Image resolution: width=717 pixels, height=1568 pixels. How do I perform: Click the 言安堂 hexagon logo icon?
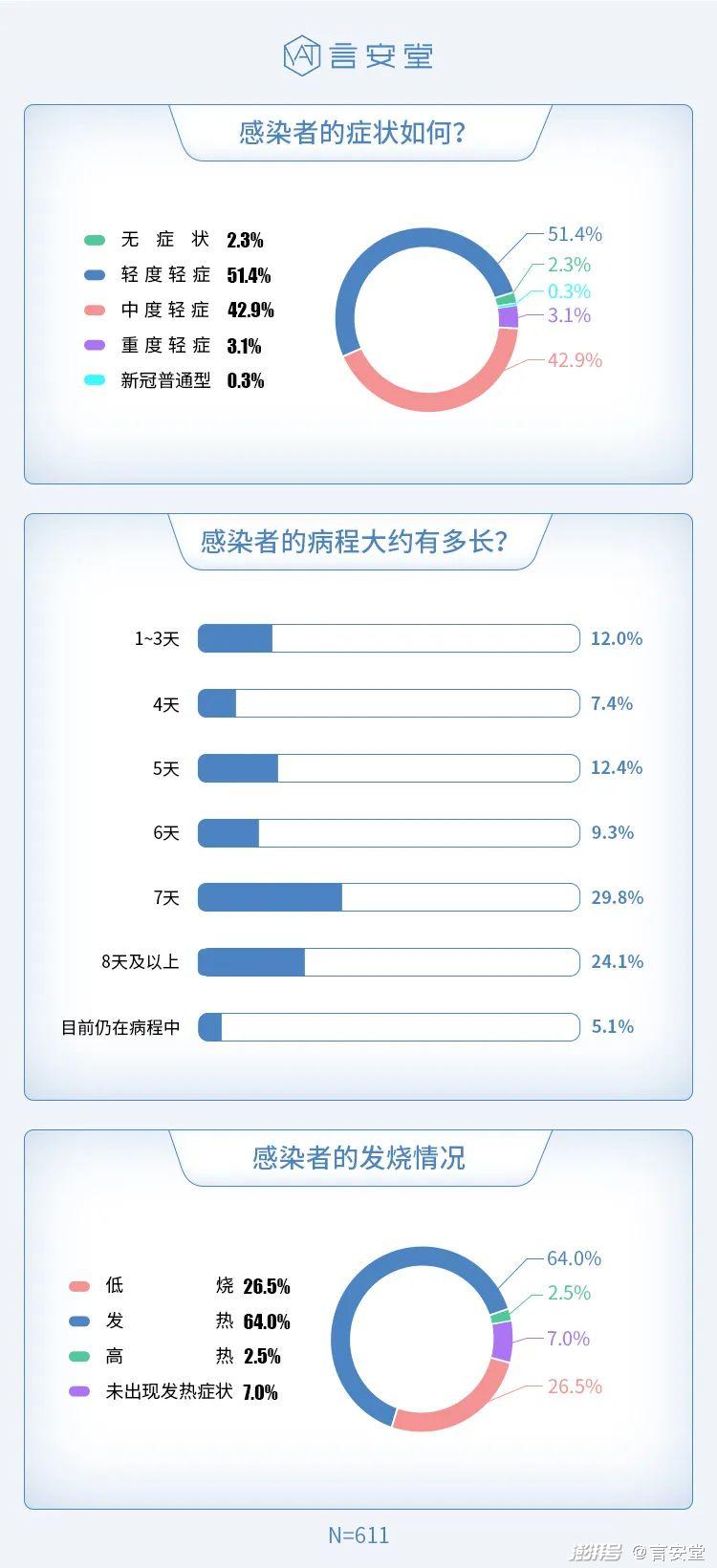point(301,55)
